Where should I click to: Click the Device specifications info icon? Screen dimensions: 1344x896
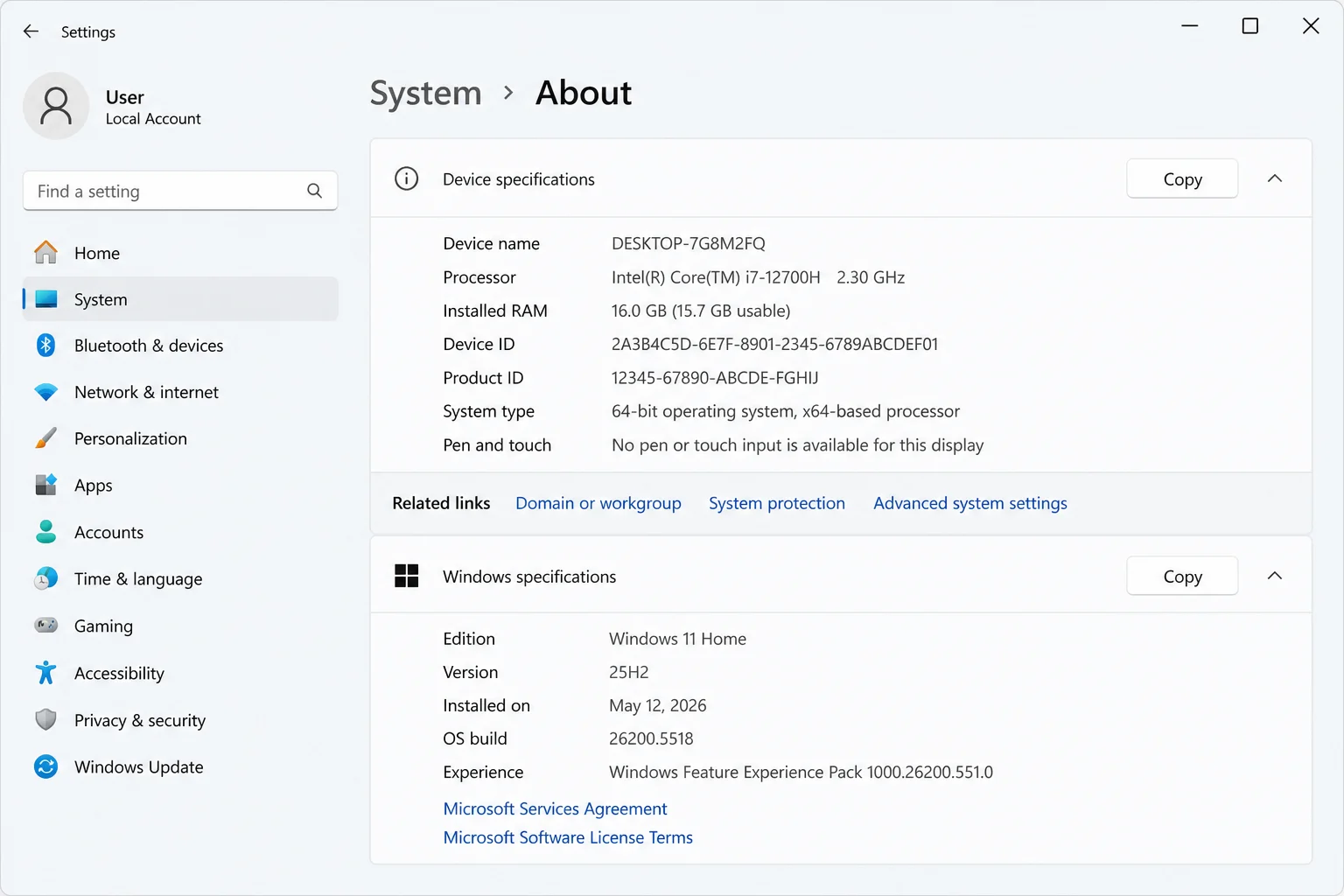click(x=406, y=178)
